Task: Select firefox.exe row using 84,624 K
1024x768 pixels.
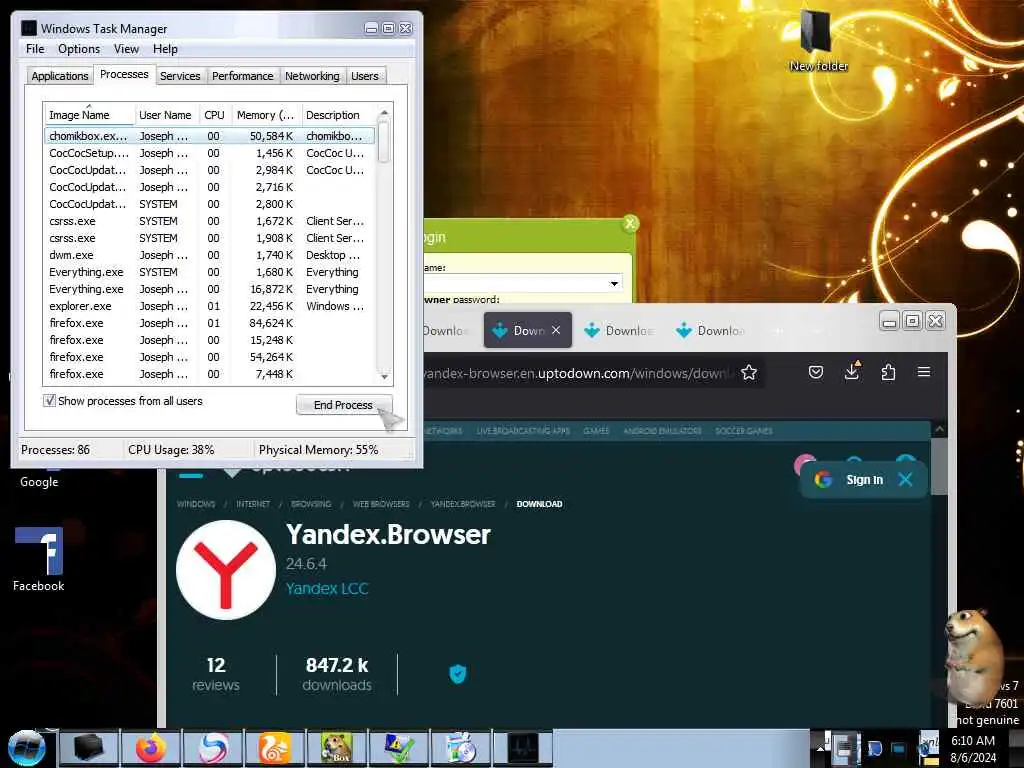Action: (210, 323)
